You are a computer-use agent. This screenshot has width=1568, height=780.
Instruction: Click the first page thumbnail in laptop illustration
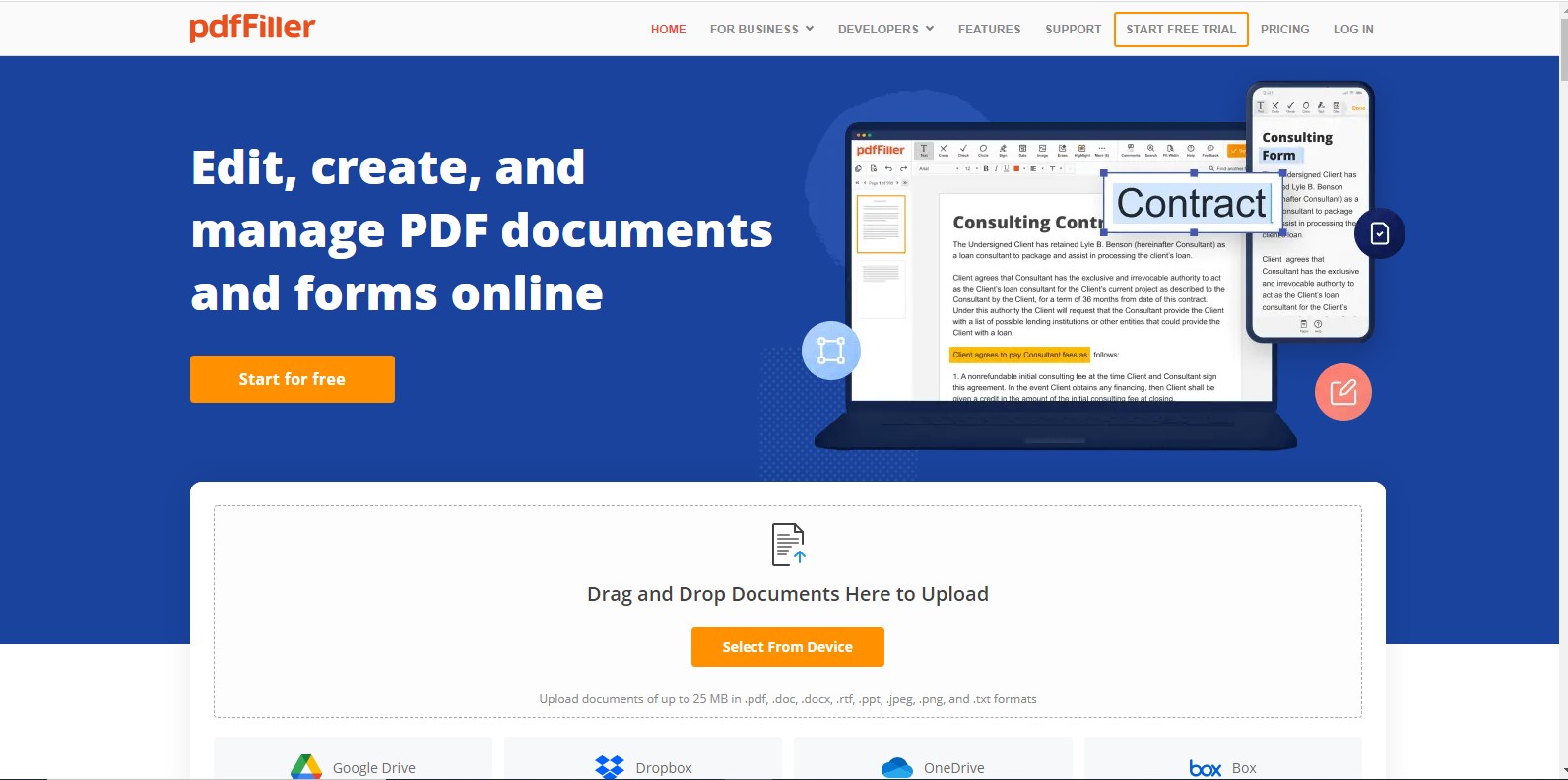pyautogui.click(x=882, y=225)
